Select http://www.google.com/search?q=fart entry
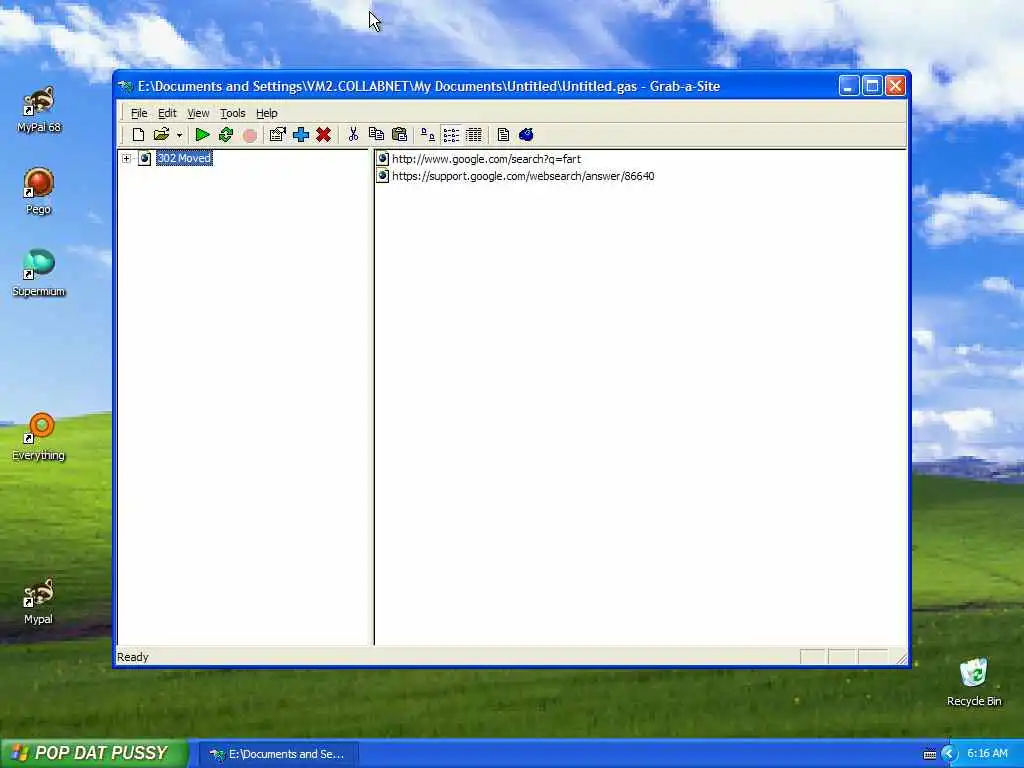 pyautogui.click(x=486, y=159)
